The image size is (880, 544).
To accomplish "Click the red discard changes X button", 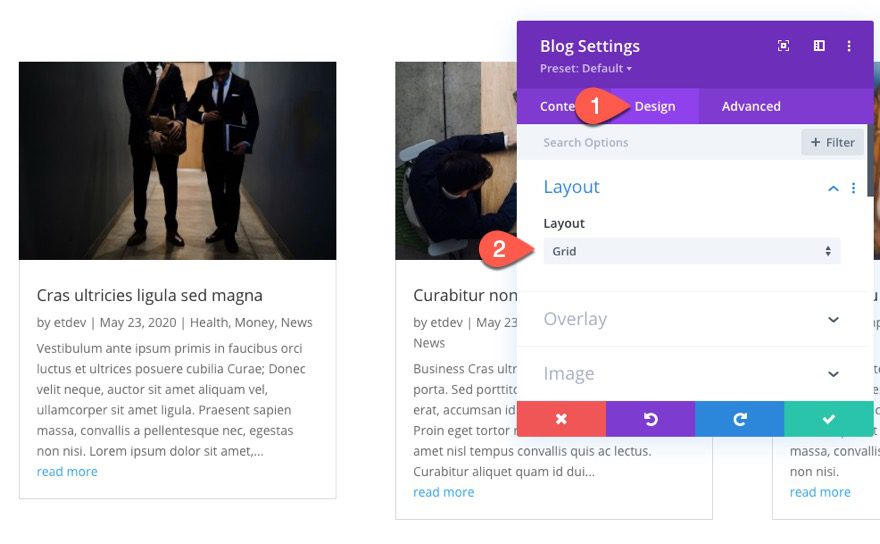I will 561,419.
